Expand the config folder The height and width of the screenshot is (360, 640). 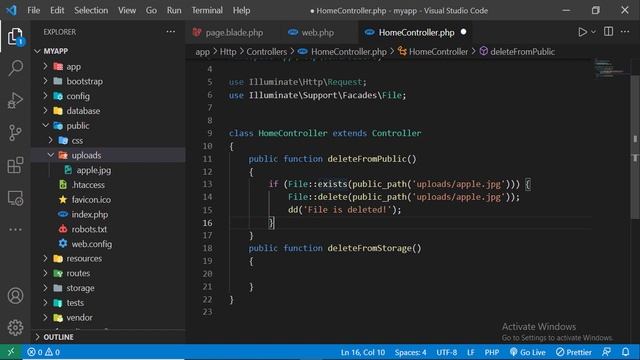click(45, 96)
